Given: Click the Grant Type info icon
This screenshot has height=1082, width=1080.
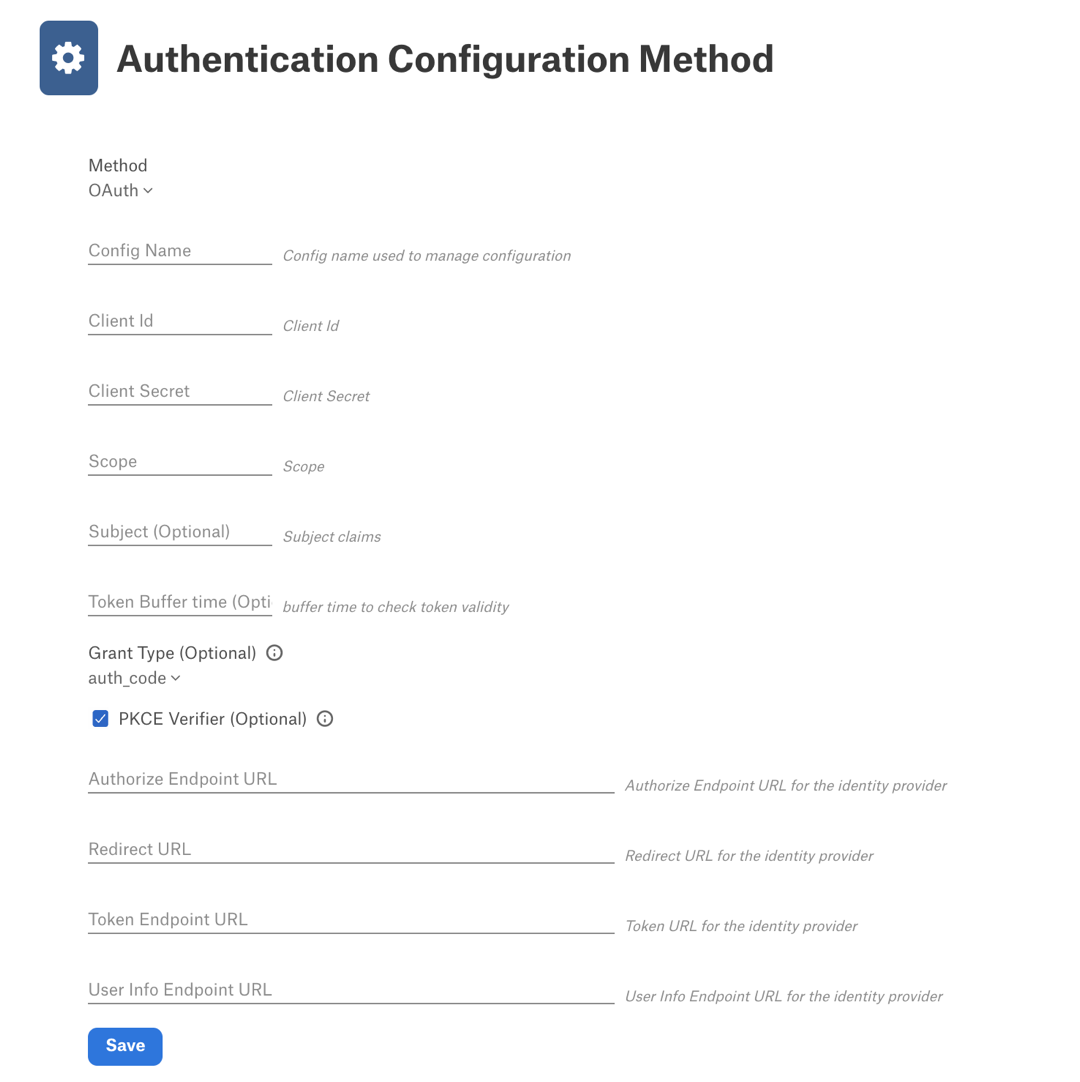Looking at the screenshot, I should pos(275,653).
